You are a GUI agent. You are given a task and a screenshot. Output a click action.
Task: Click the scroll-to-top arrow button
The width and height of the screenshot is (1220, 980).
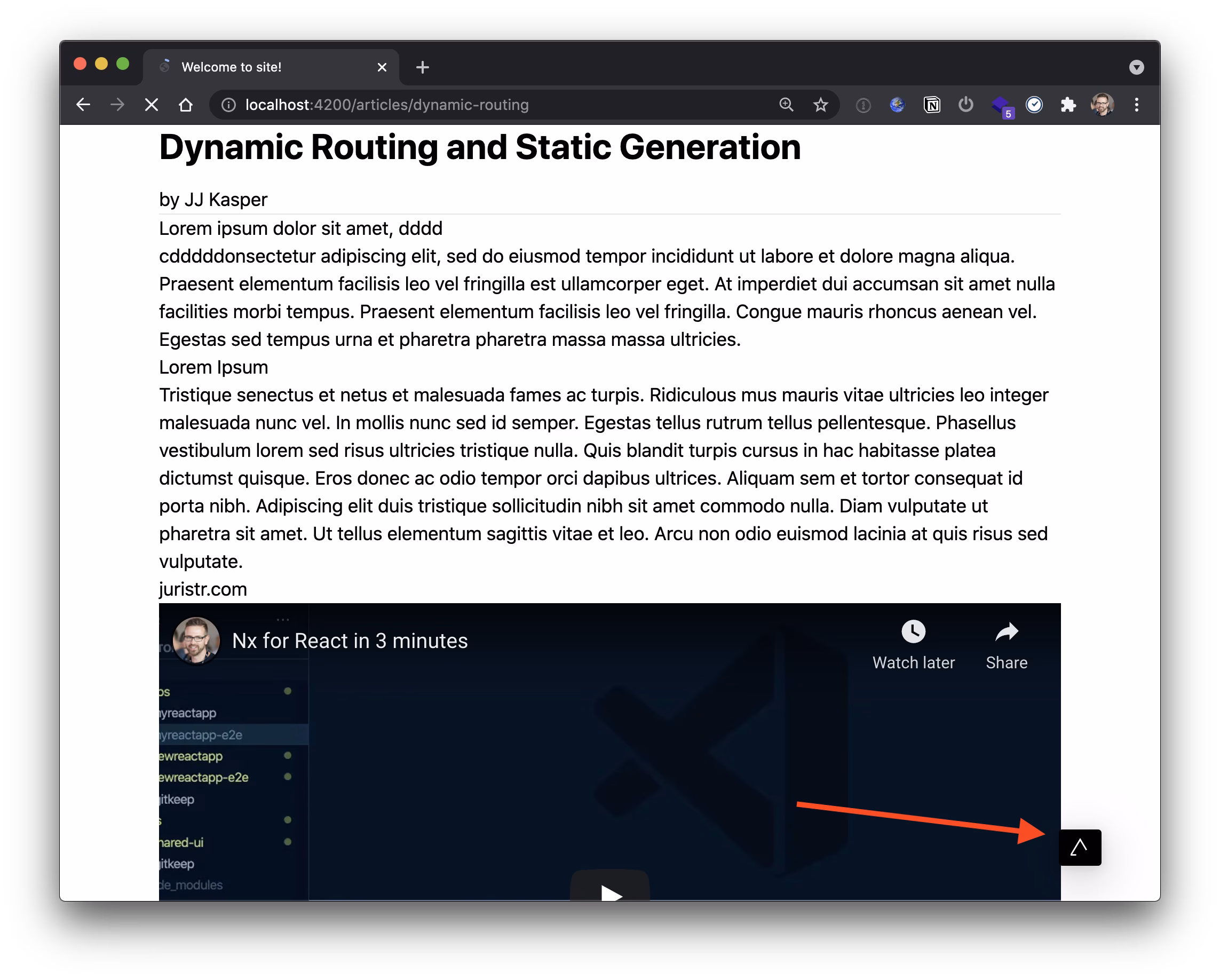pyautogui.click(x=1080, y=847)
